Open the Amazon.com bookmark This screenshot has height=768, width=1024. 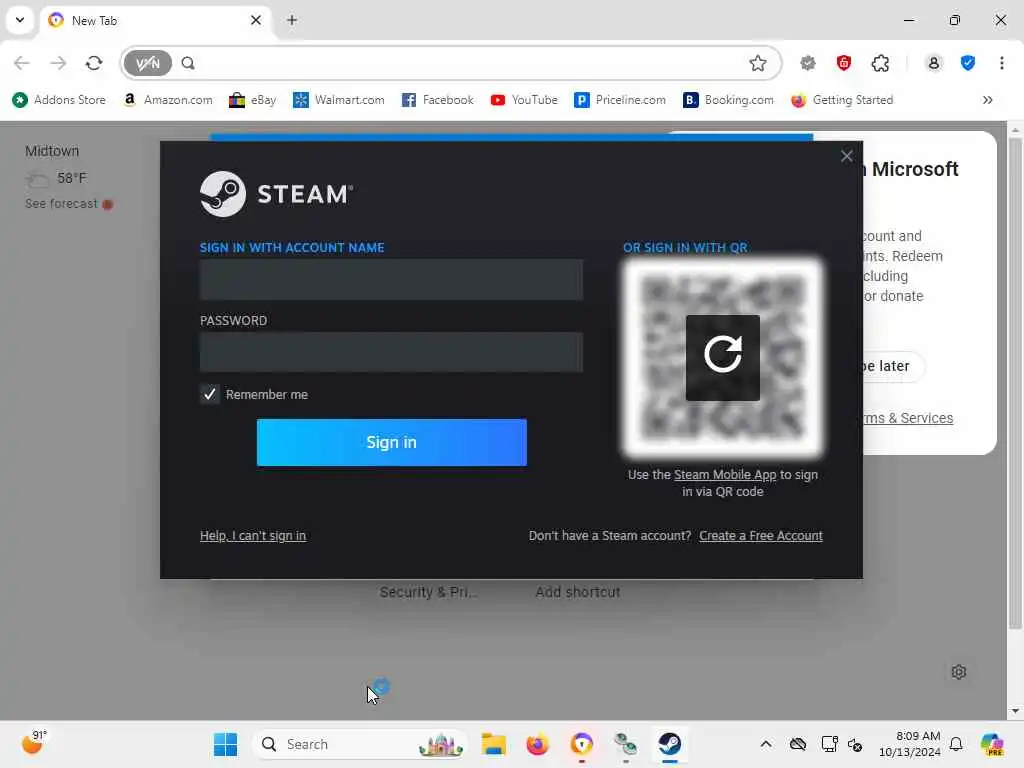click(168, 100)
